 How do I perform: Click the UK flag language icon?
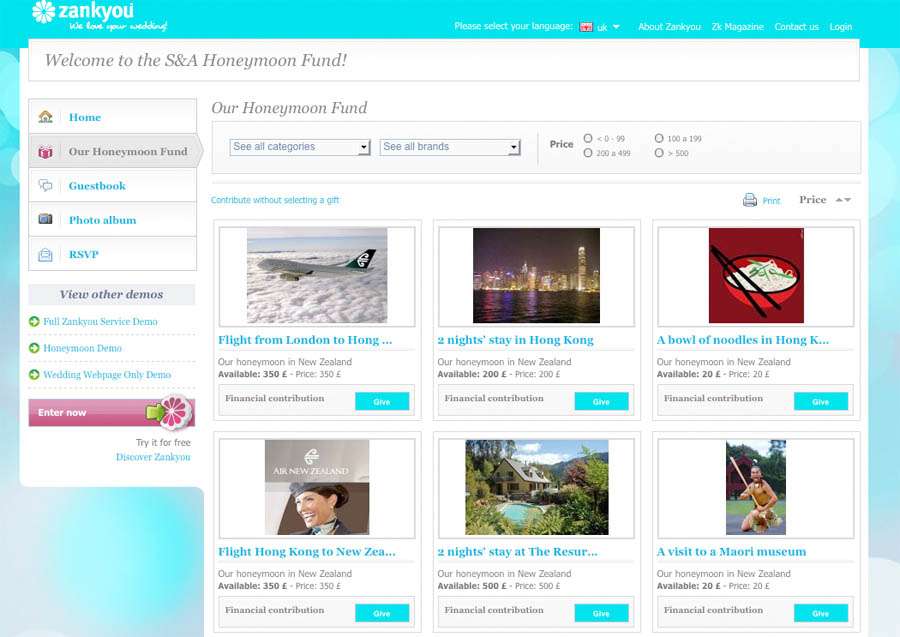point(586,27)
